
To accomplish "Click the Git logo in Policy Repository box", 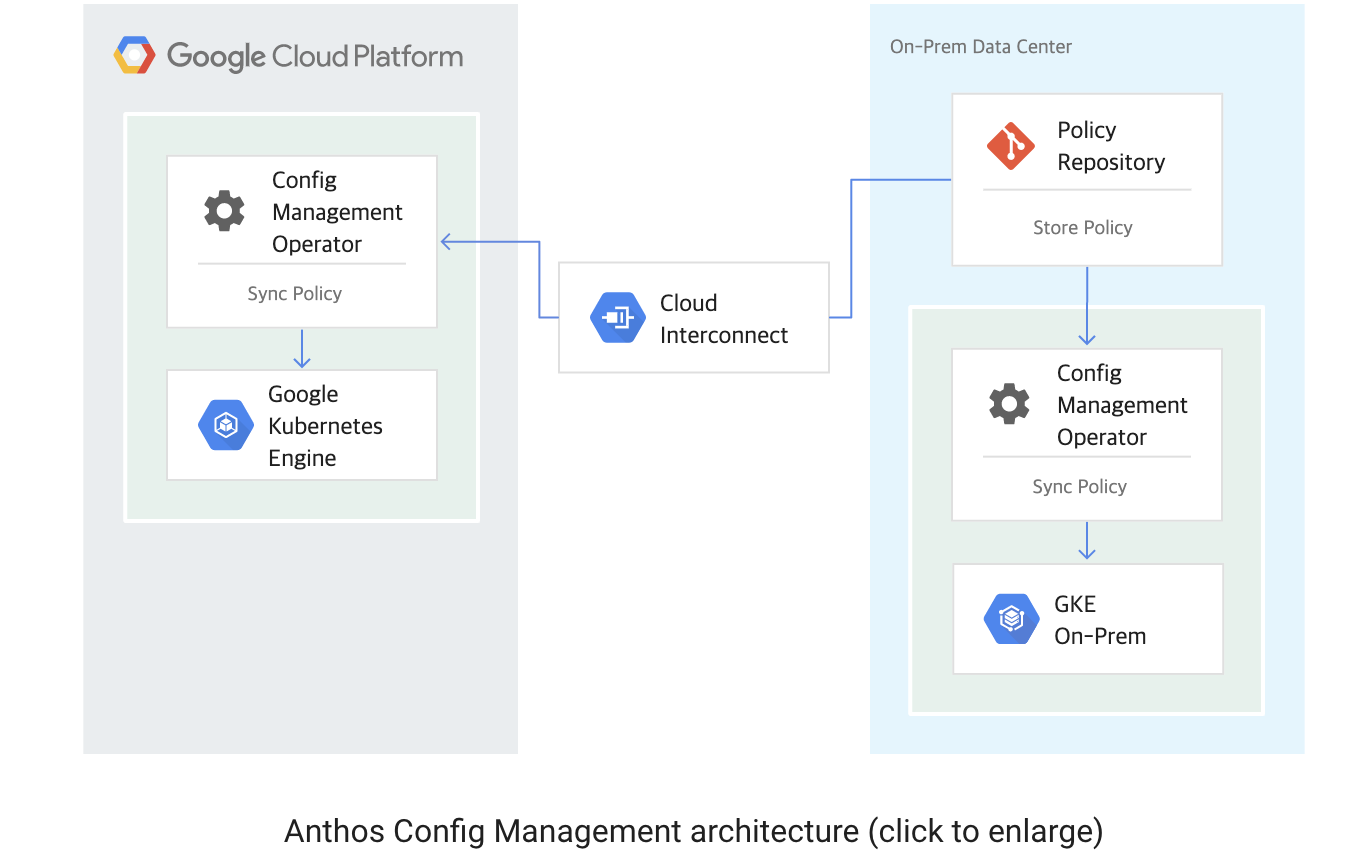I will coord(1010,146).
